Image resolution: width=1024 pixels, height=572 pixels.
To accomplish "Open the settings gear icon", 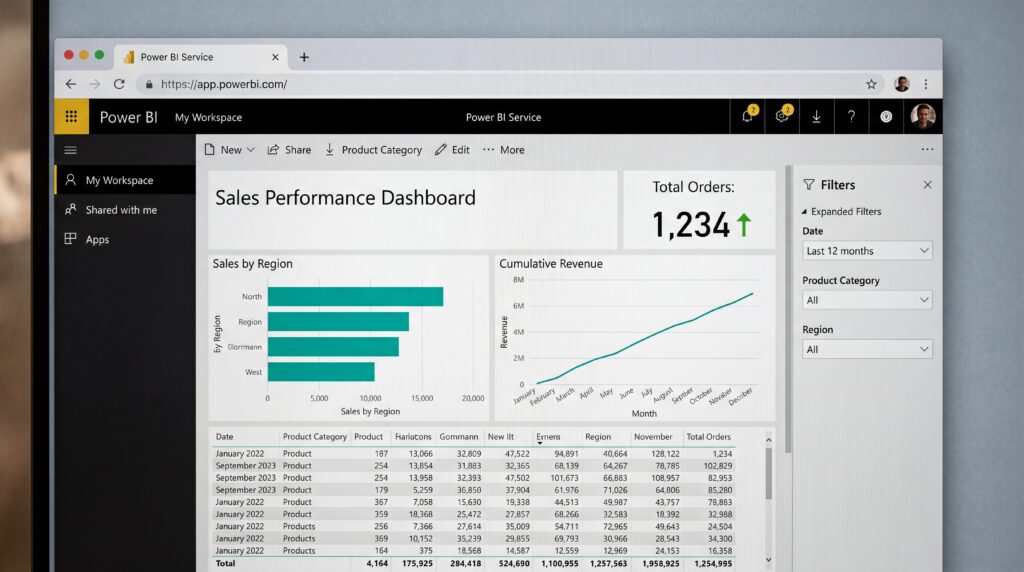I will point(782,116).
